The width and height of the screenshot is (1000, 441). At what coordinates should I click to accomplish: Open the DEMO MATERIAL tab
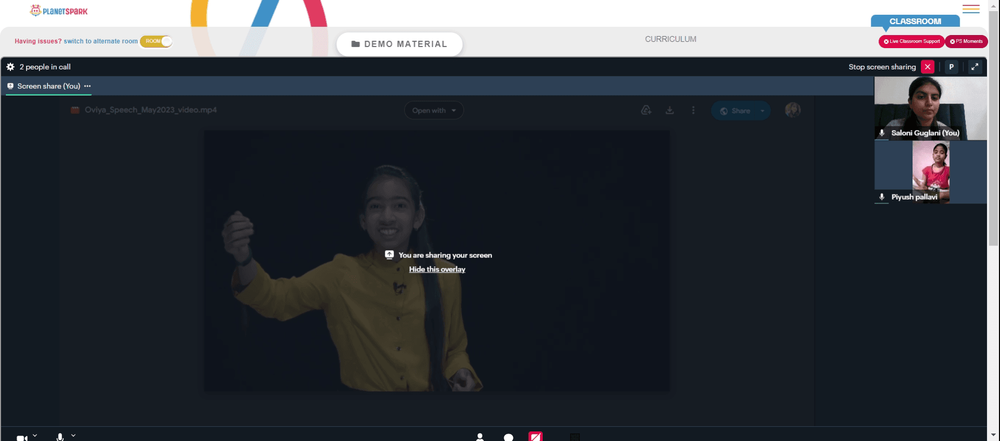399,44
